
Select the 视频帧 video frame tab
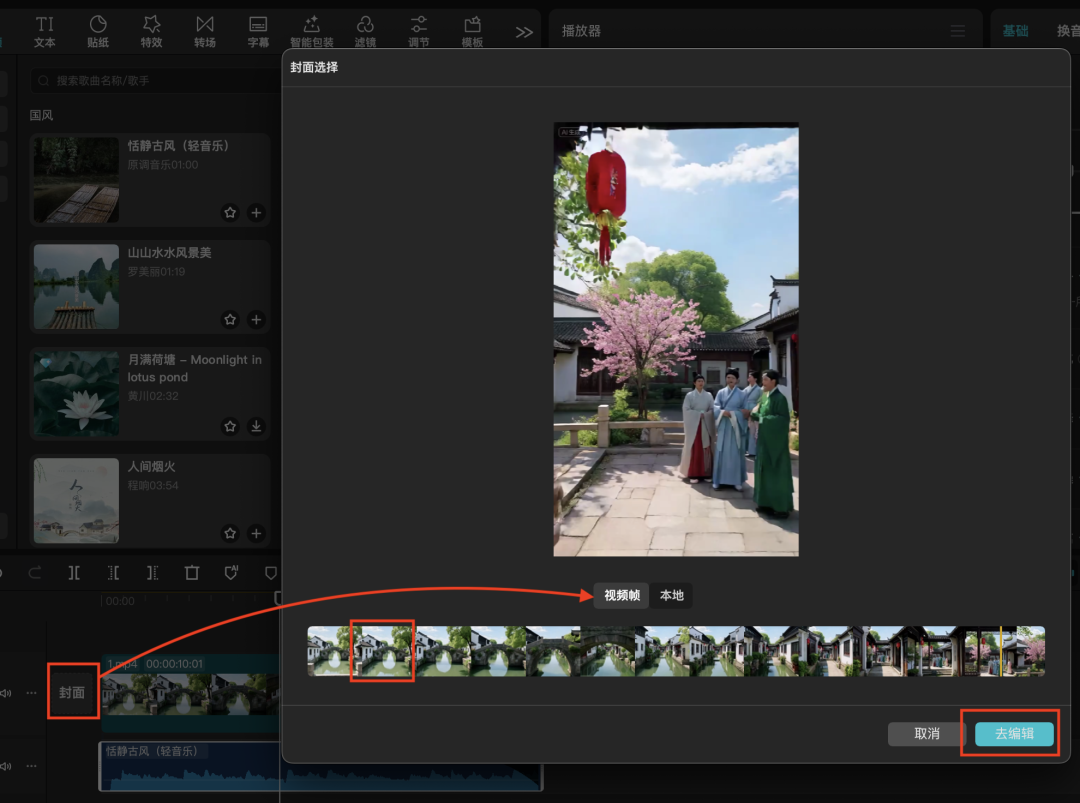[x=621, y=596]
